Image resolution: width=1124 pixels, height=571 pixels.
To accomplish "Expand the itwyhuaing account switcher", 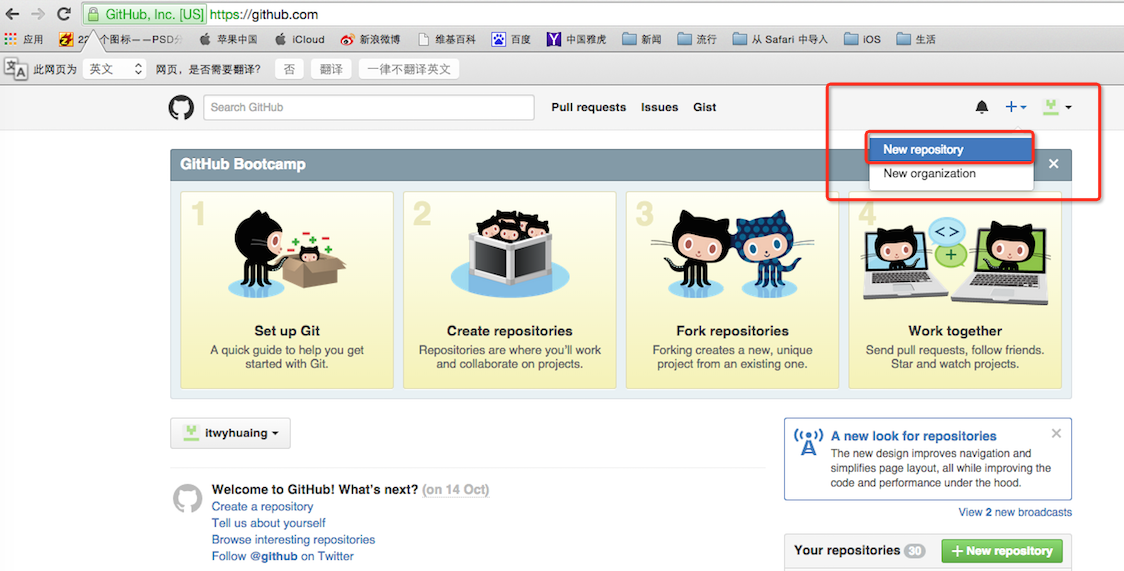I will pos(230,433).
